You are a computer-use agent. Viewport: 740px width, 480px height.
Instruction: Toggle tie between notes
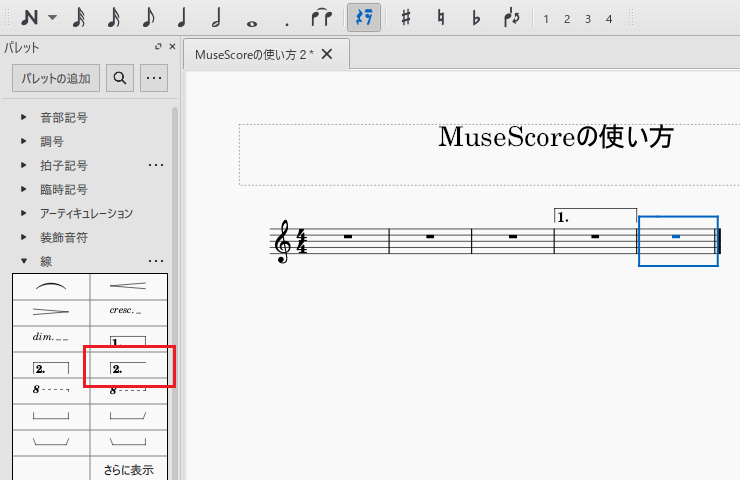[x=321, y=18]
